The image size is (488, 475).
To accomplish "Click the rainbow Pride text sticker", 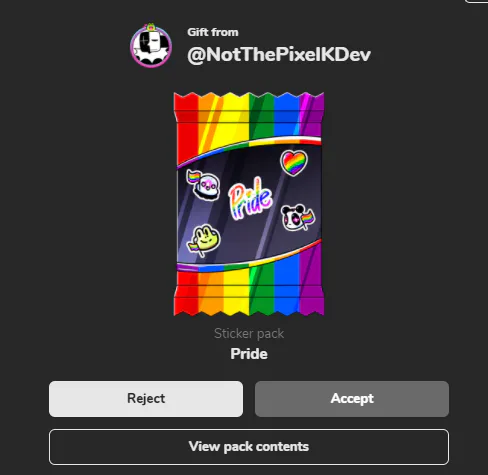I will click(250, 199).
